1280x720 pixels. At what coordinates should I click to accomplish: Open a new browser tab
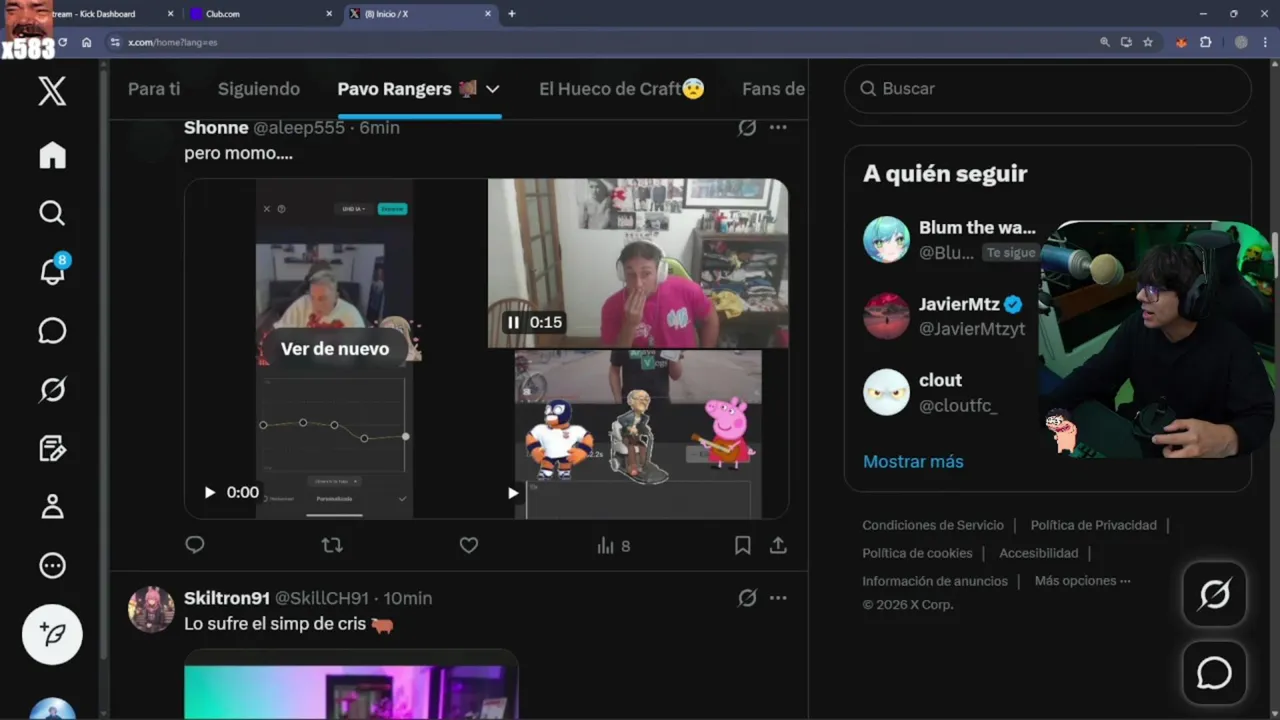(512, 14)
